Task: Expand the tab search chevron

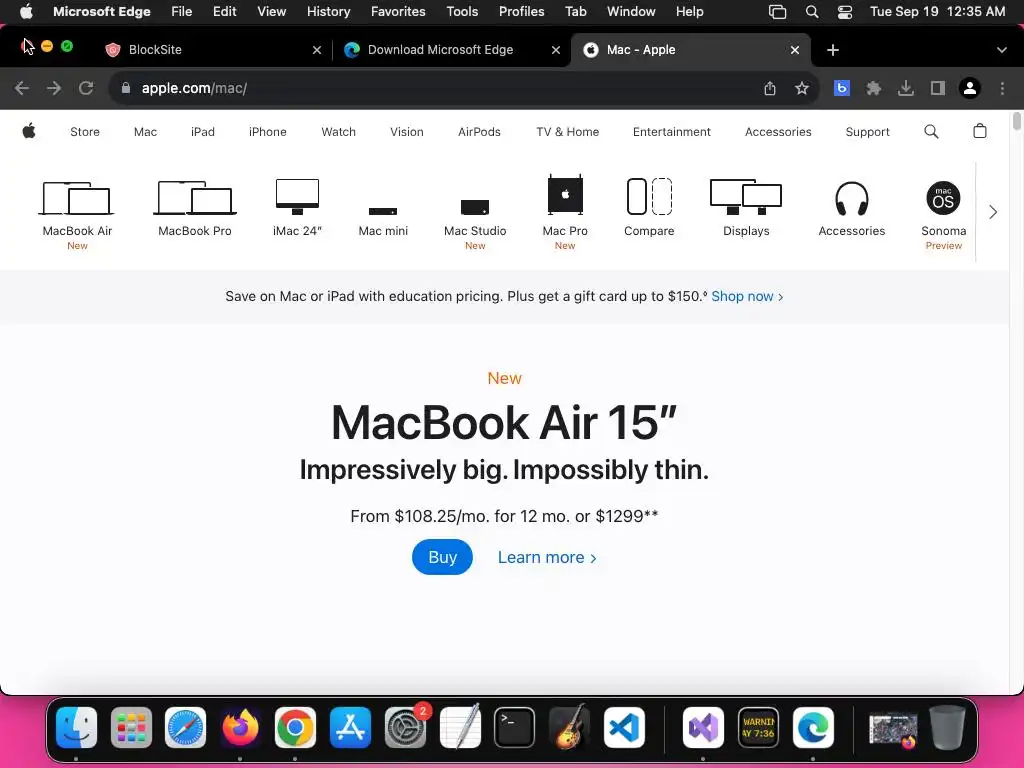Action: point(1002,50)
